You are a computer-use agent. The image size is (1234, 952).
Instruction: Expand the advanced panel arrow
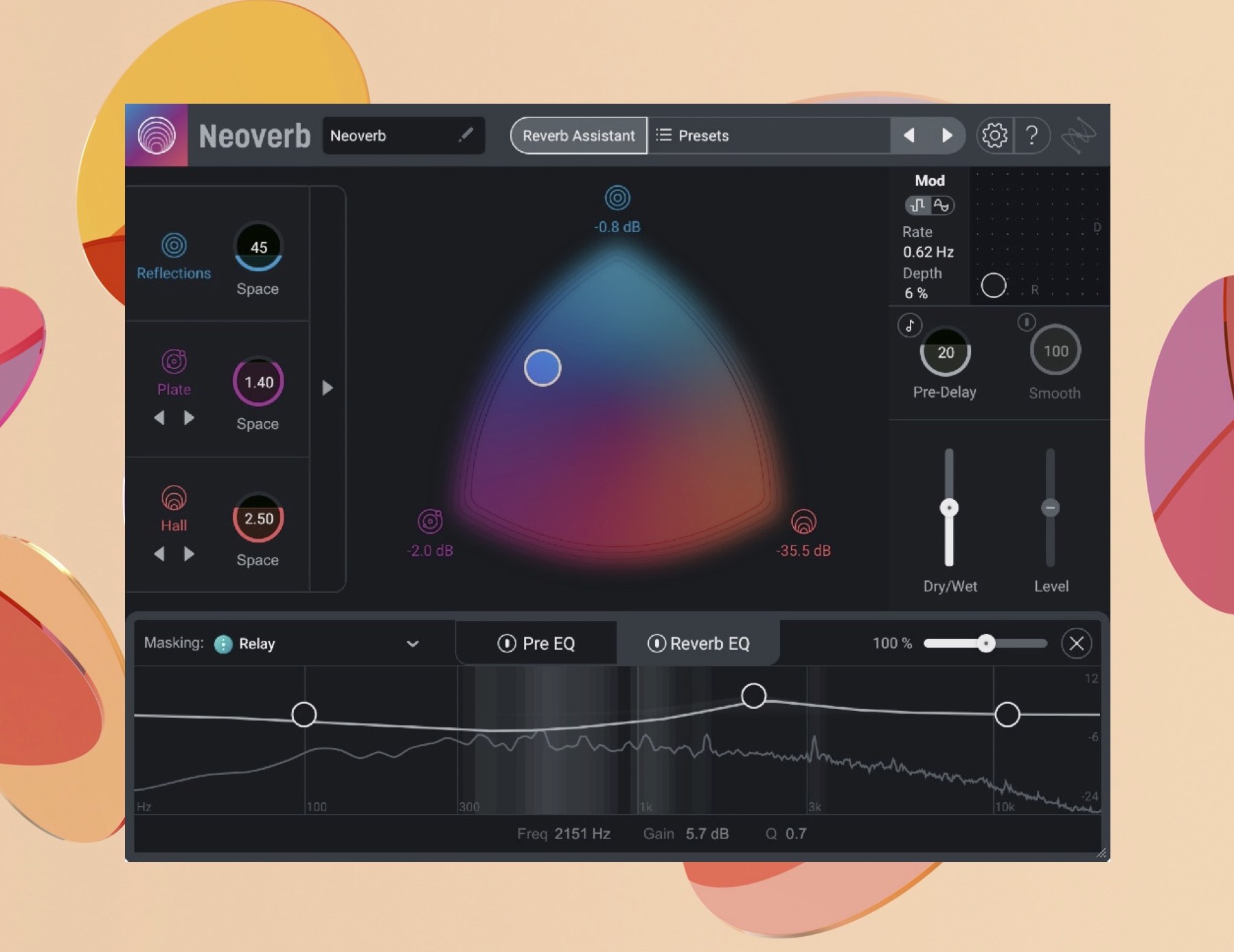point(328,388)
